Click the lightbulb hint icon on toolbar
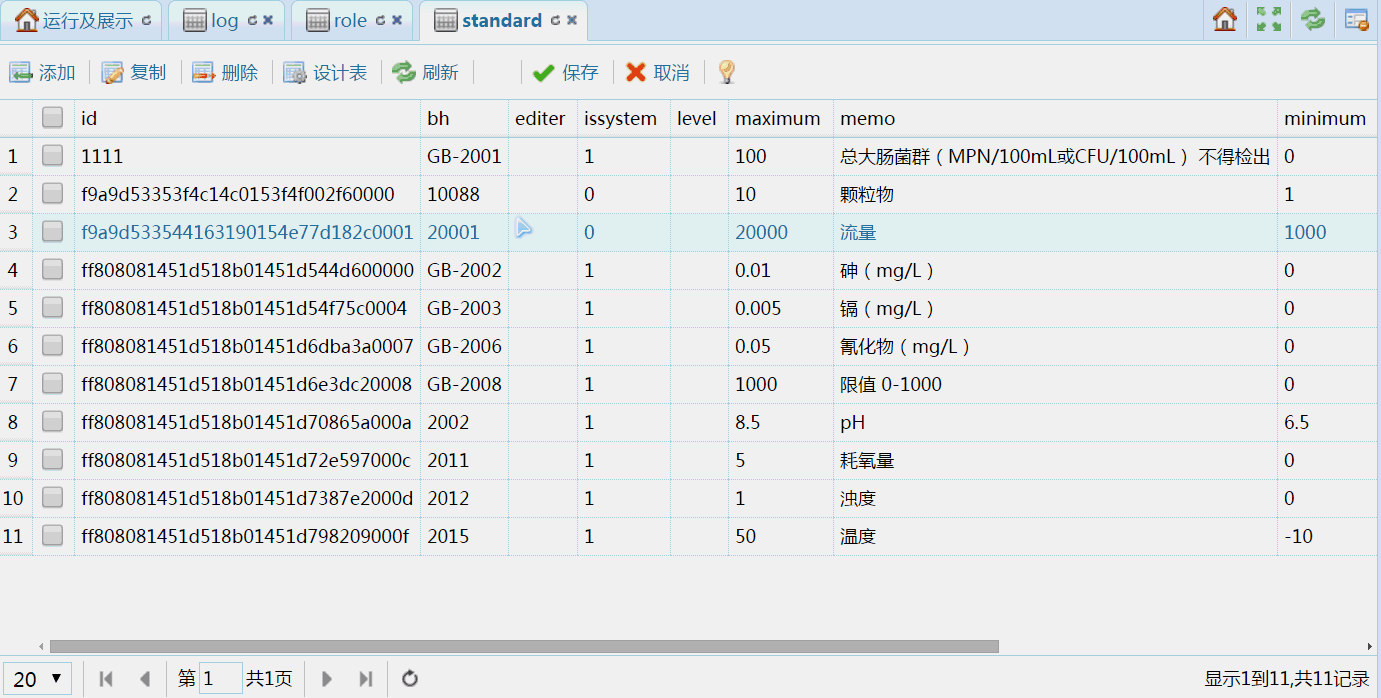Viewport: 1381px width, 698px height. 726,72
